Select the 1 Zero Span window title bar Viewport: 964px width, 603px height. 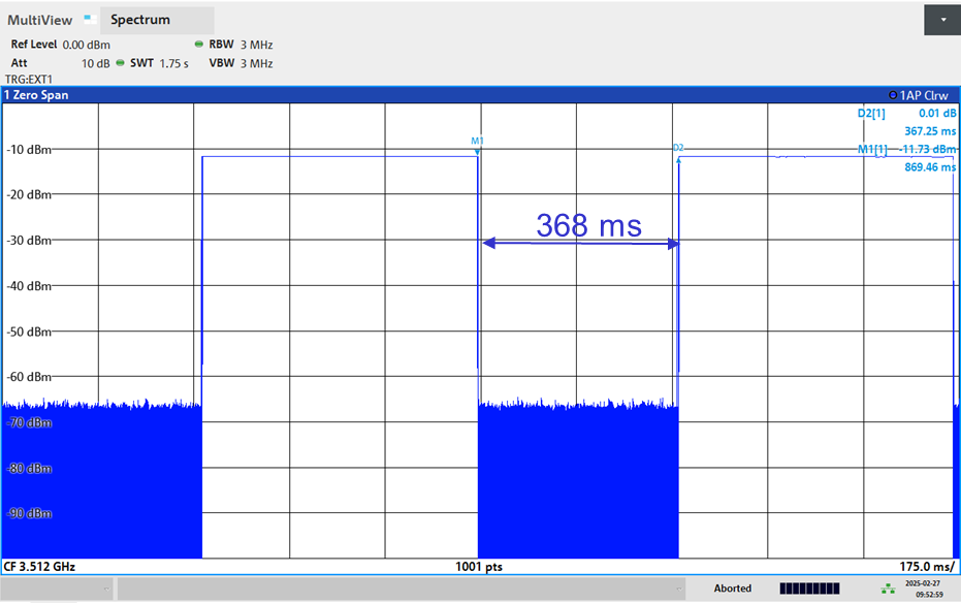300,95
